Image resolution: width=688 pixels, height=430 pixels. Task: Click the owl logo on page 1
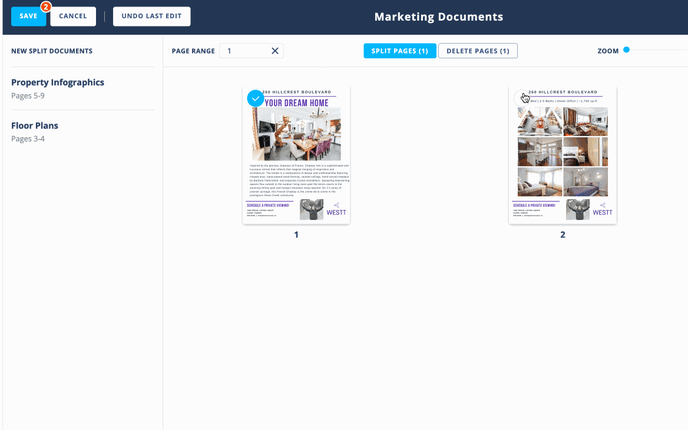(312, 208)
